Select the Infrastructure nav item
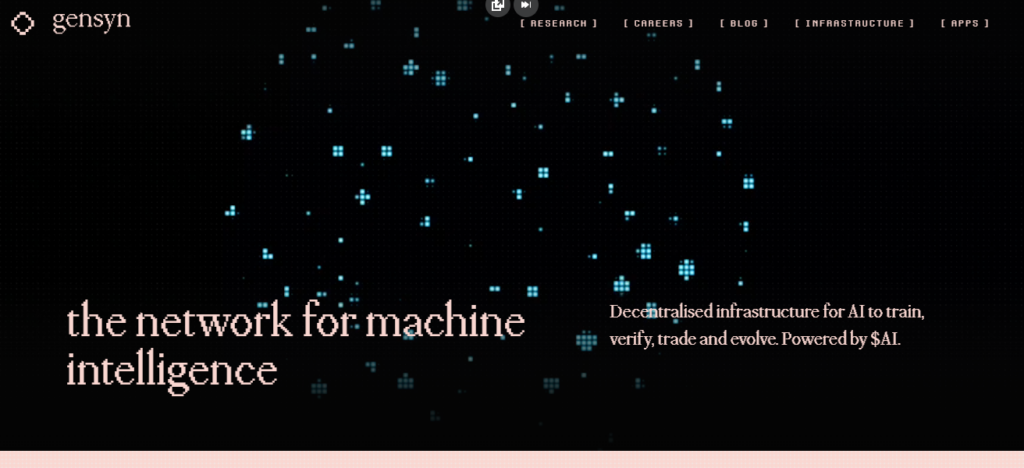This screenshot has width=1024, height=468. 854,23
